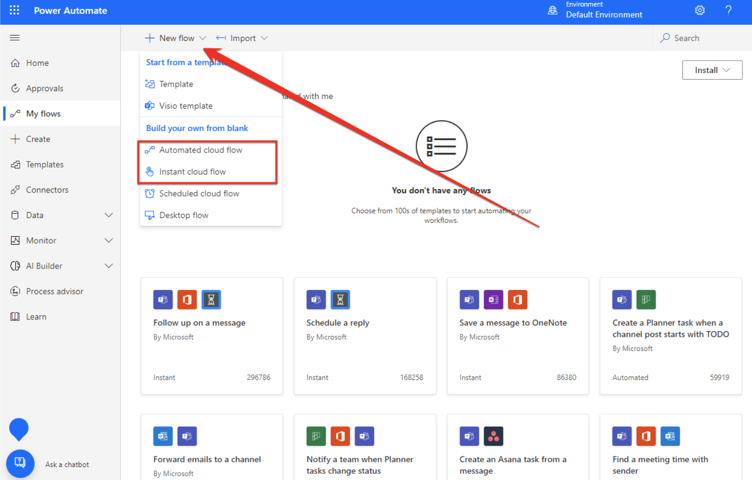Click Ask a chatbot label

pyautogui.click(x=67, y=464)
